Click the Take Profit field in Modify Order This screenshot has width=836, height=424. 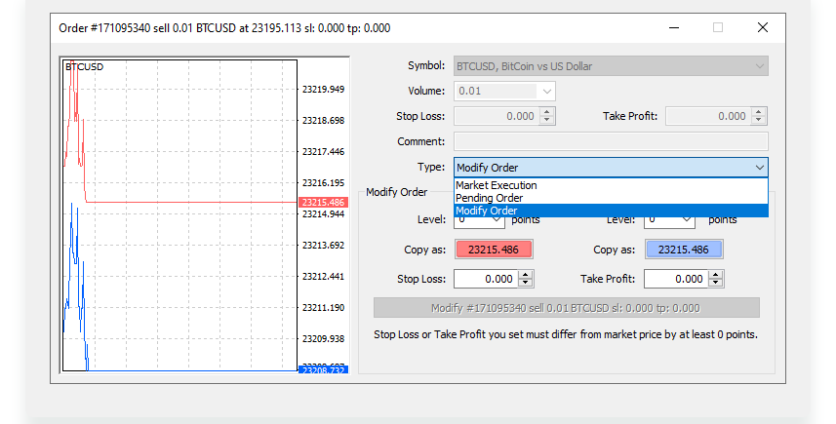675,280
